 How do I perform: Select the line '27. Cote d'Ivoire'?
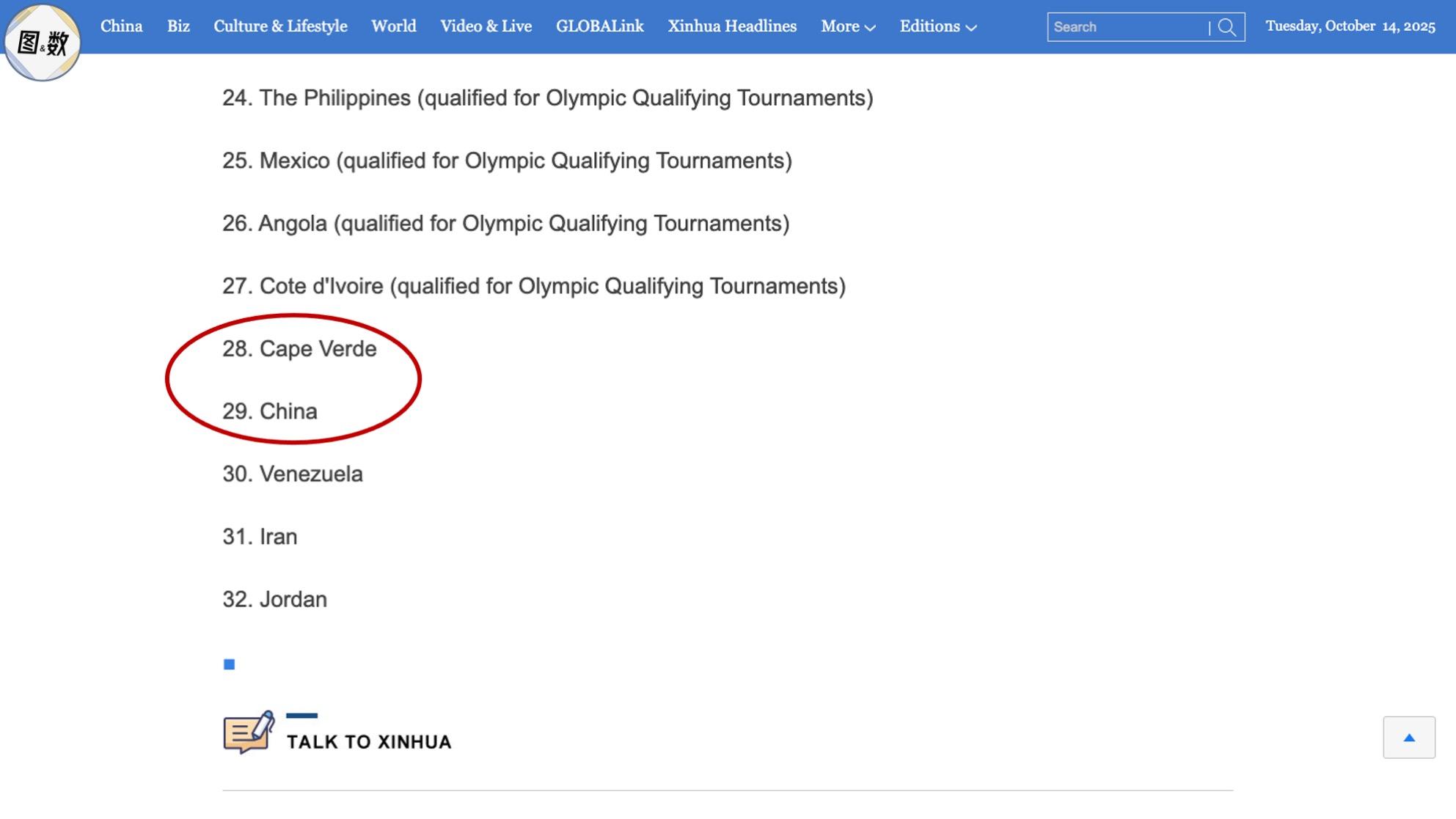534,286
